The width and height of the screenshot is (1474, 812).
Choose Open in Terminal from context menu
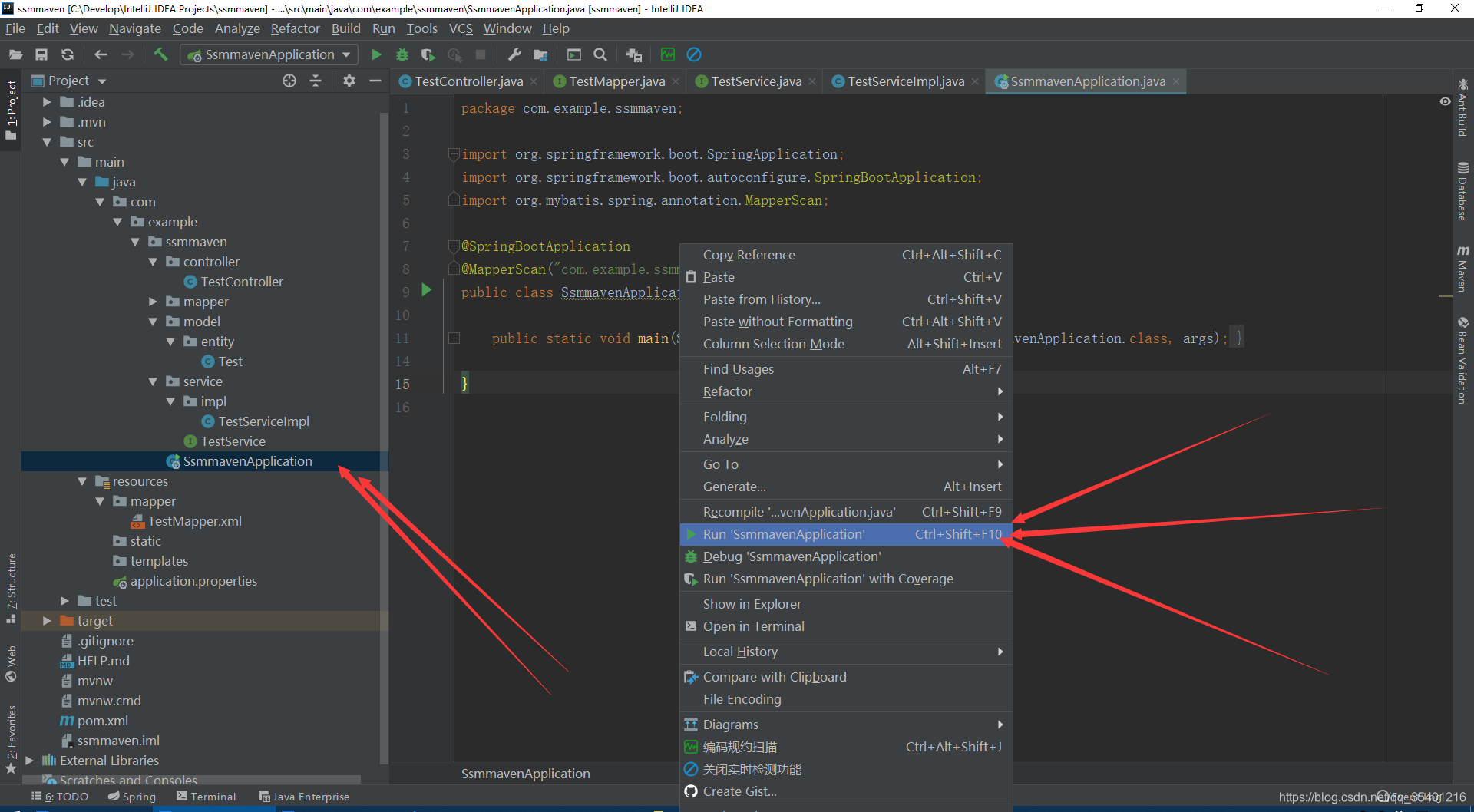point(846,626)
